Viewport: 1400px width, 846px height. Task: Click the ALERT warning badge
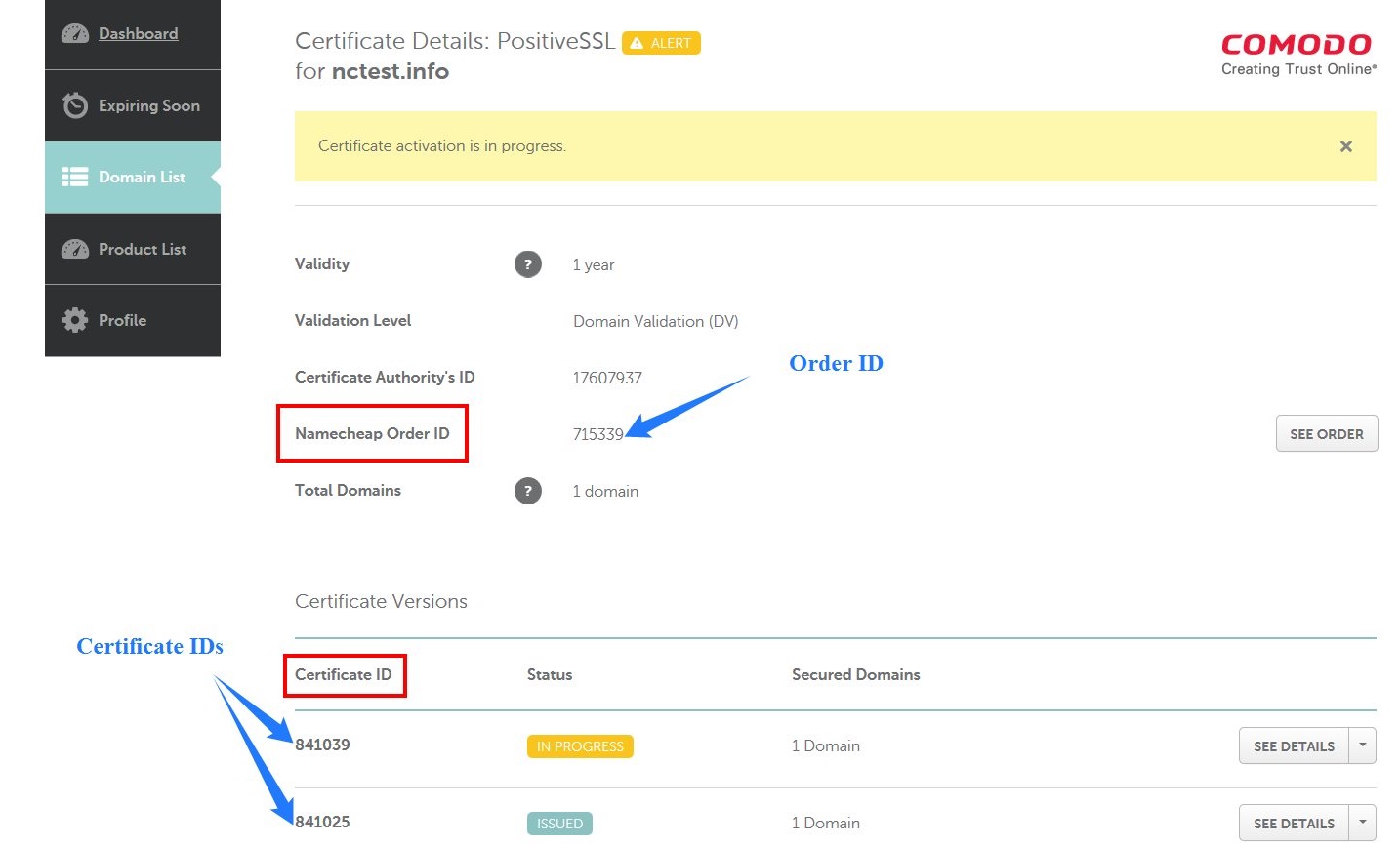point(661,43)
